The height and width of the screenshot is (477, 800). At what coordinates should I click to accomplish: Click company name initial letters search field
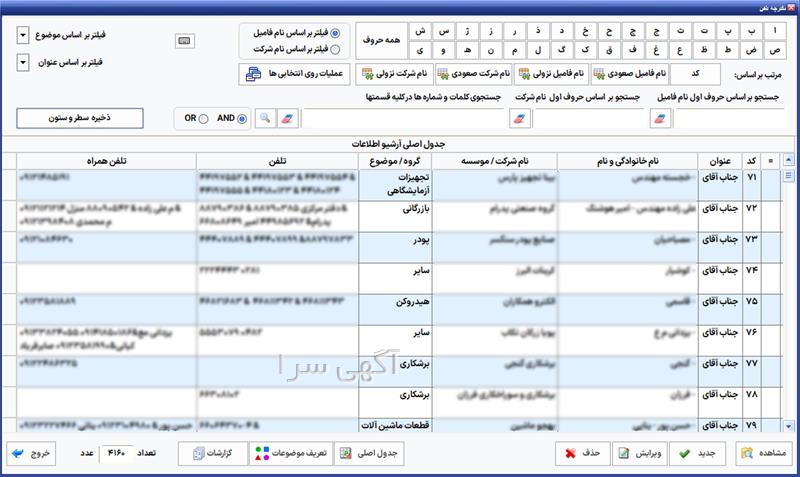590,118
